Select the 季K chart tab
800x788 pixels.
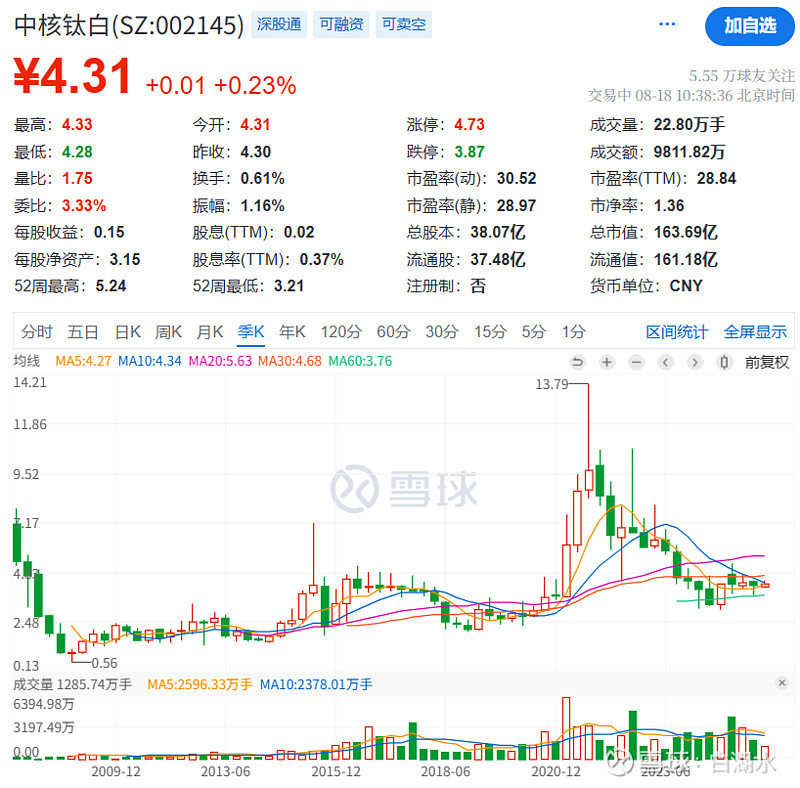click(x=251, y=332)
